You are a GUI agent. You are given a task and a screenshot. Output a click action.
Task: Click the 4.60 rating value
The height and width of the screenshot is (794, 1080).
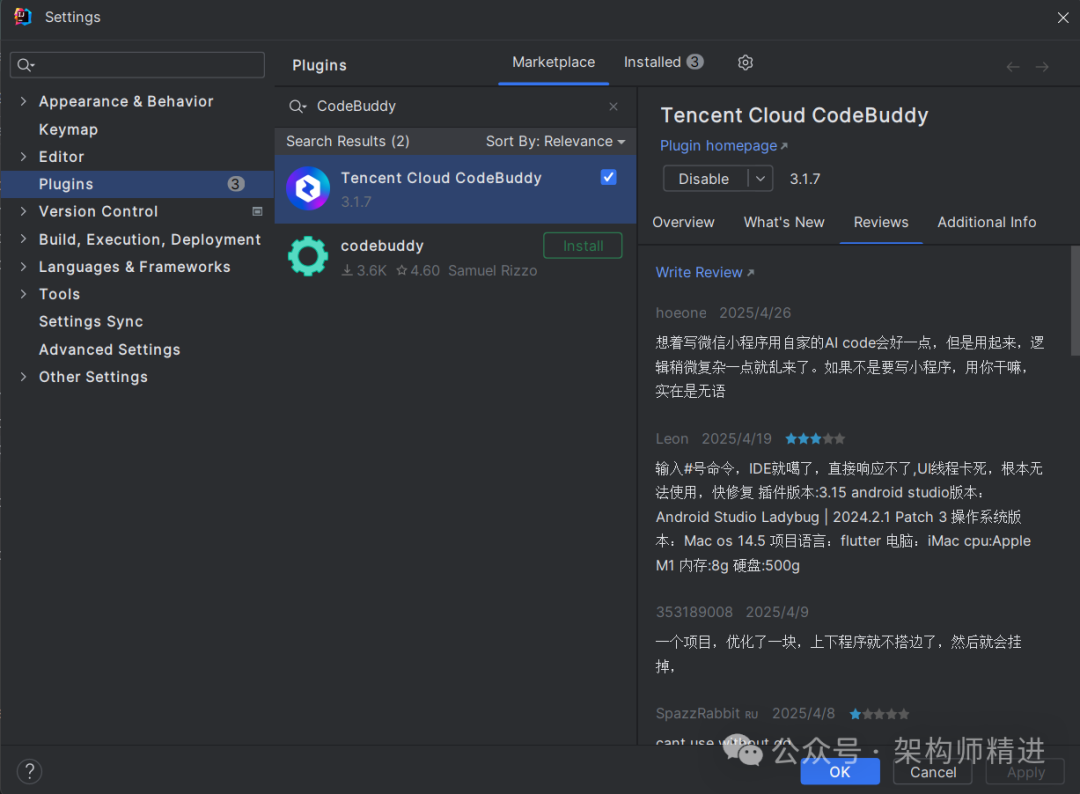[418, 271]
